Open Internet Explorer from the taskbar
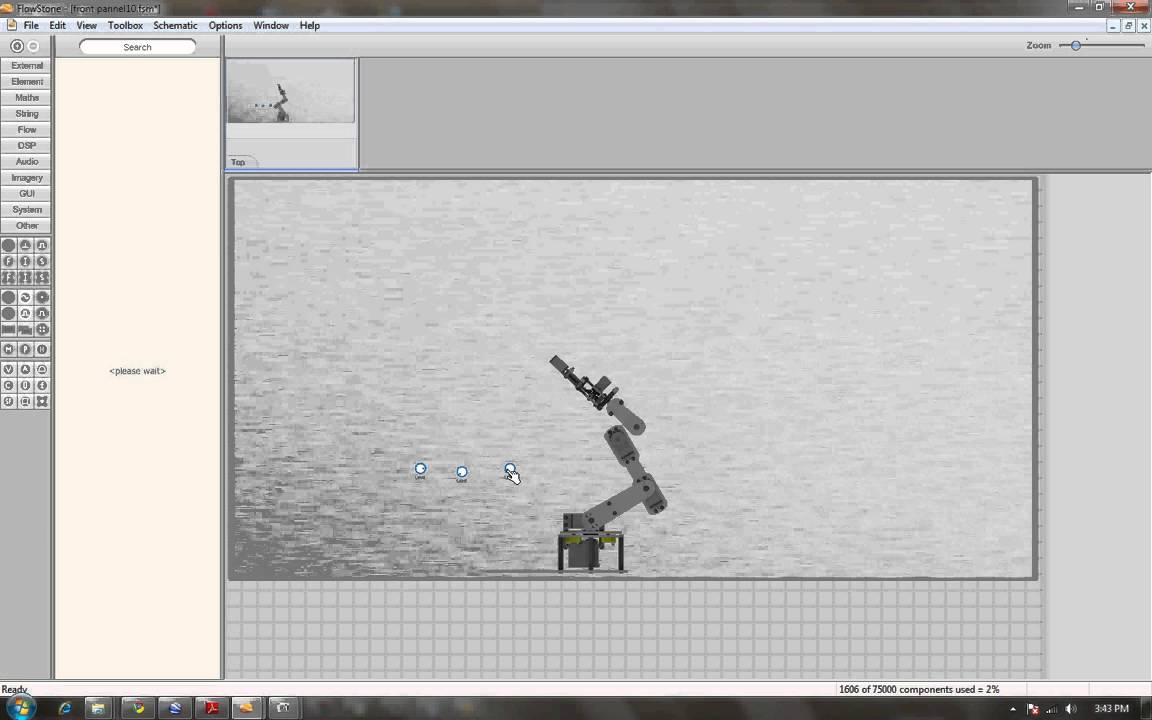The image size is (1152, 720). (x=65, y=708)
